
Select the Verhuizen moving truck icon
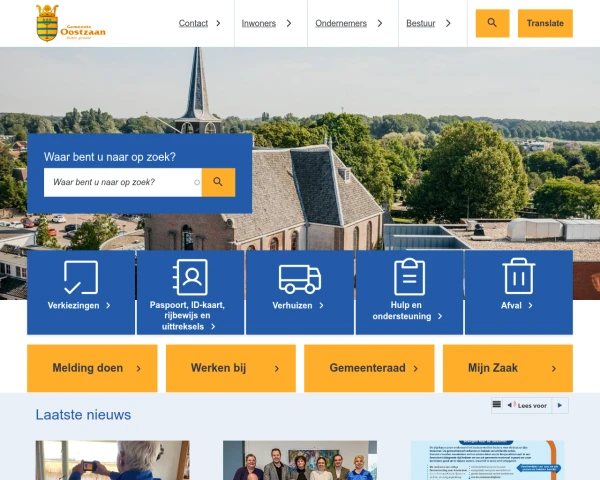click(300, 279)
